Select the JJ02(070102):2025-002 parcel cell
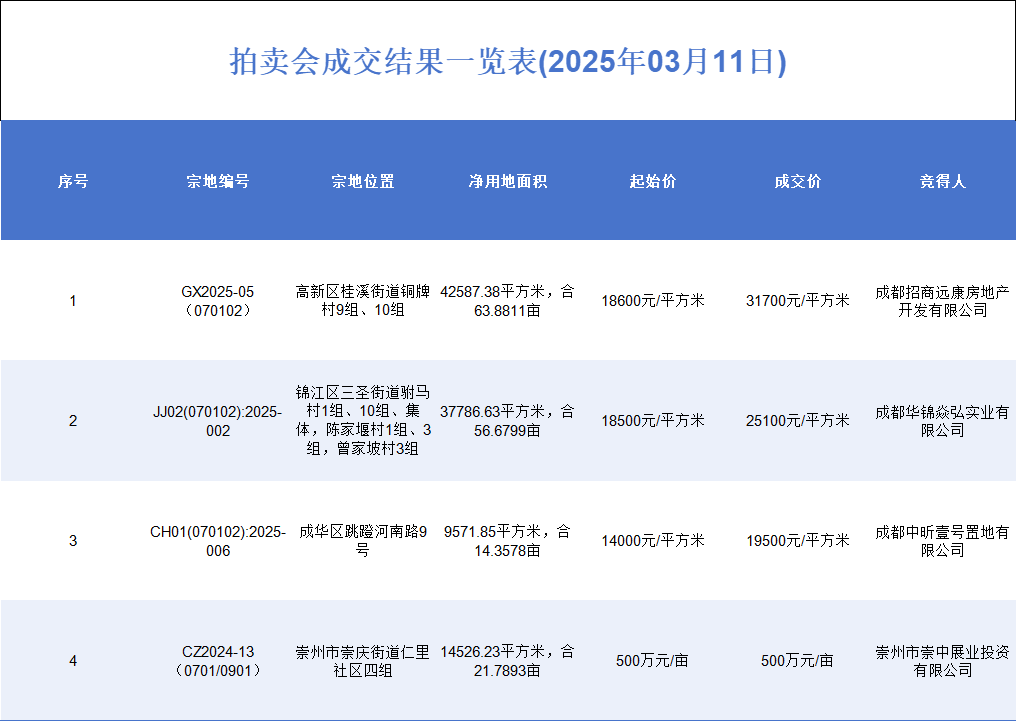1016x721 pixels. 218,421
